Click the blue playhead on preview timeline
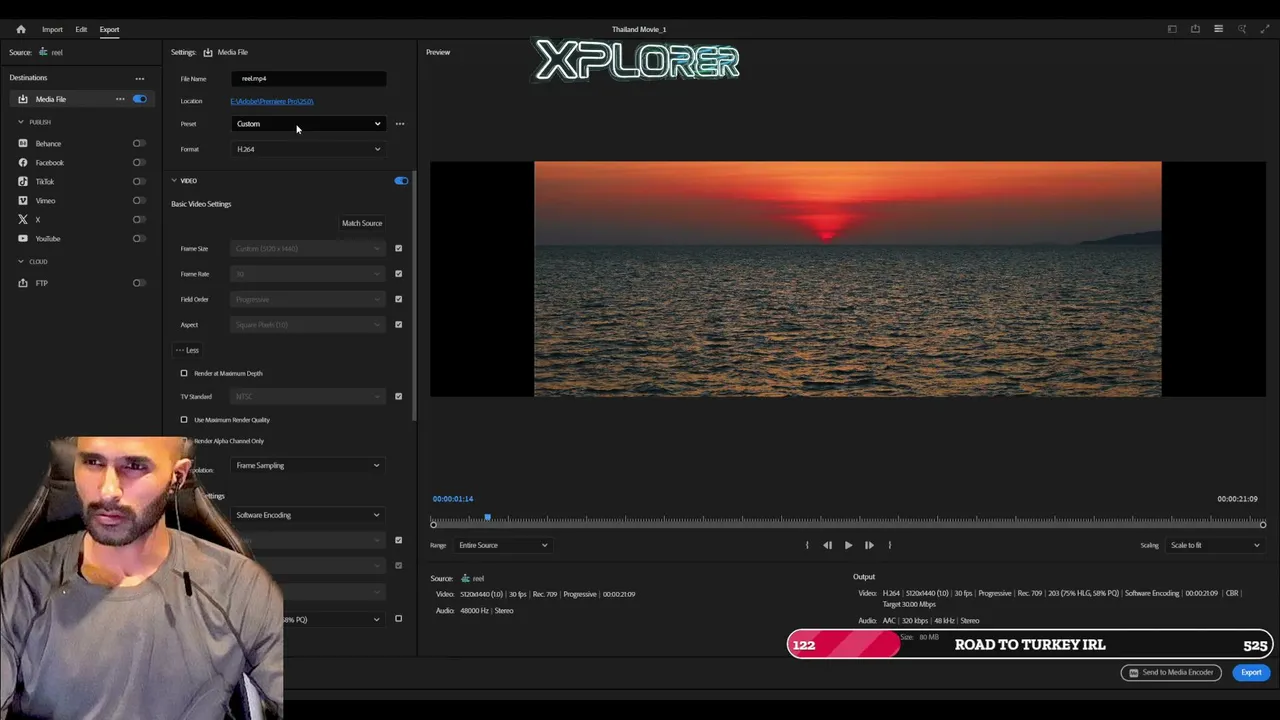Viewport: 1280px width, 720px height. pyautogui.click(x=488, y=518)
